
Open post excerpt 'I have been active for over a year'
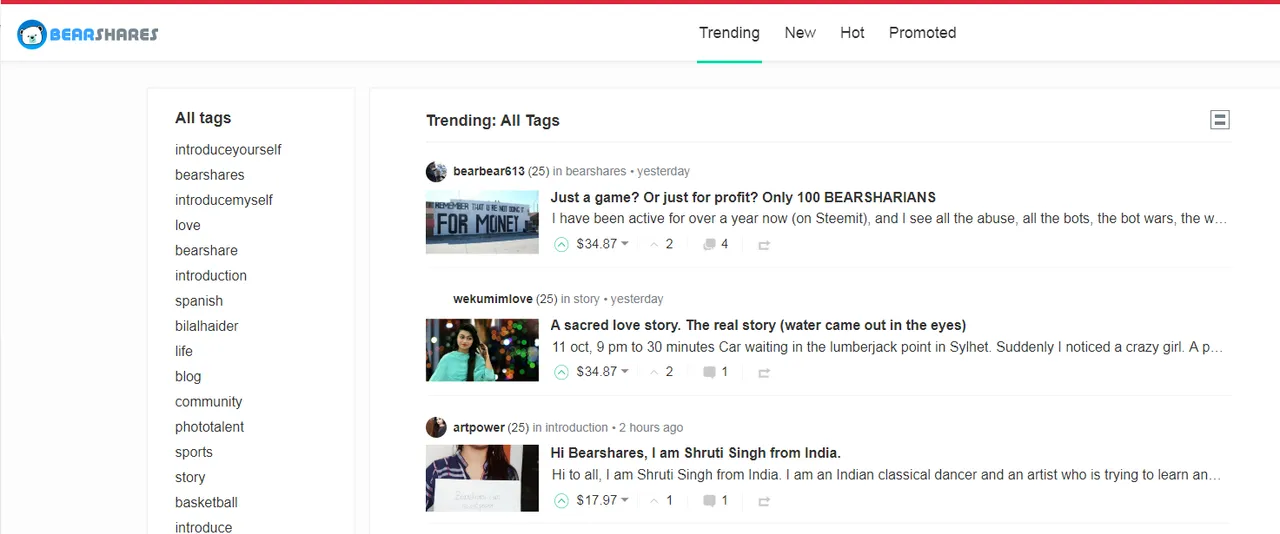[x=889, y=219]
